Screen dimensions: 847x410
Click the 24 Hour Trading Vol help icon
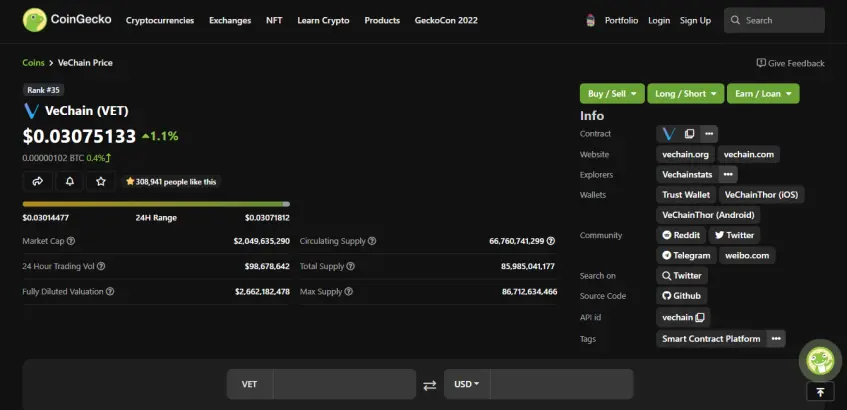click(x=101, y=266)
